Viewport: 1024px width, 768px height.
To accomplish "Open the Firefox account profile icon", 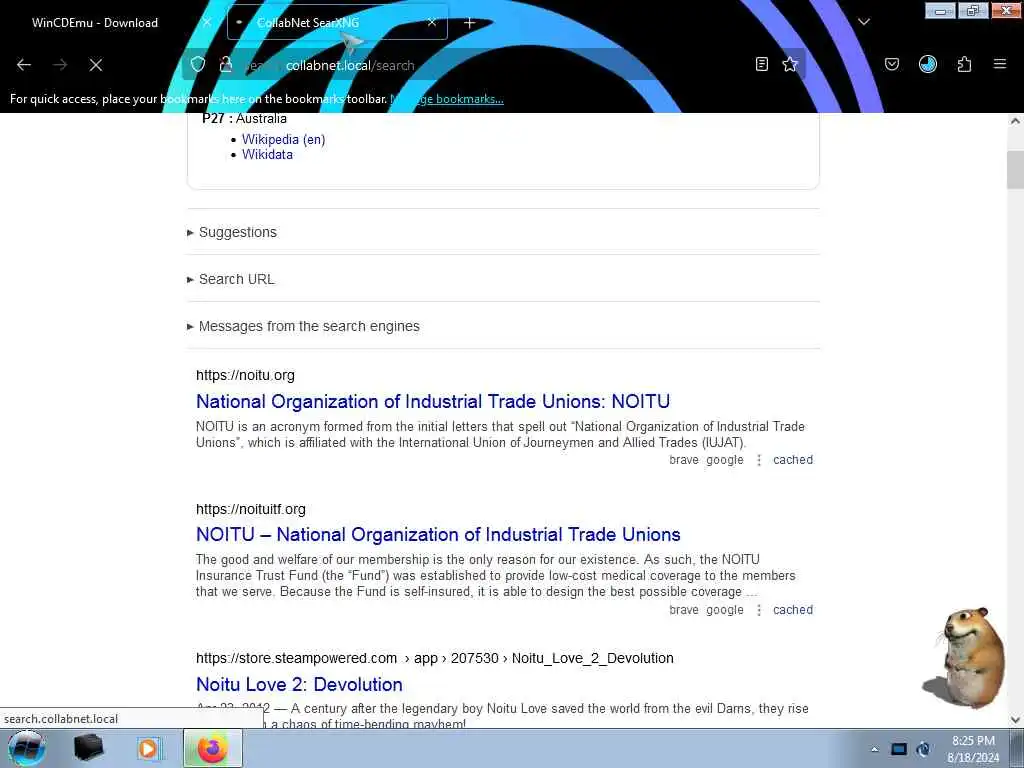I will point(928,64).
